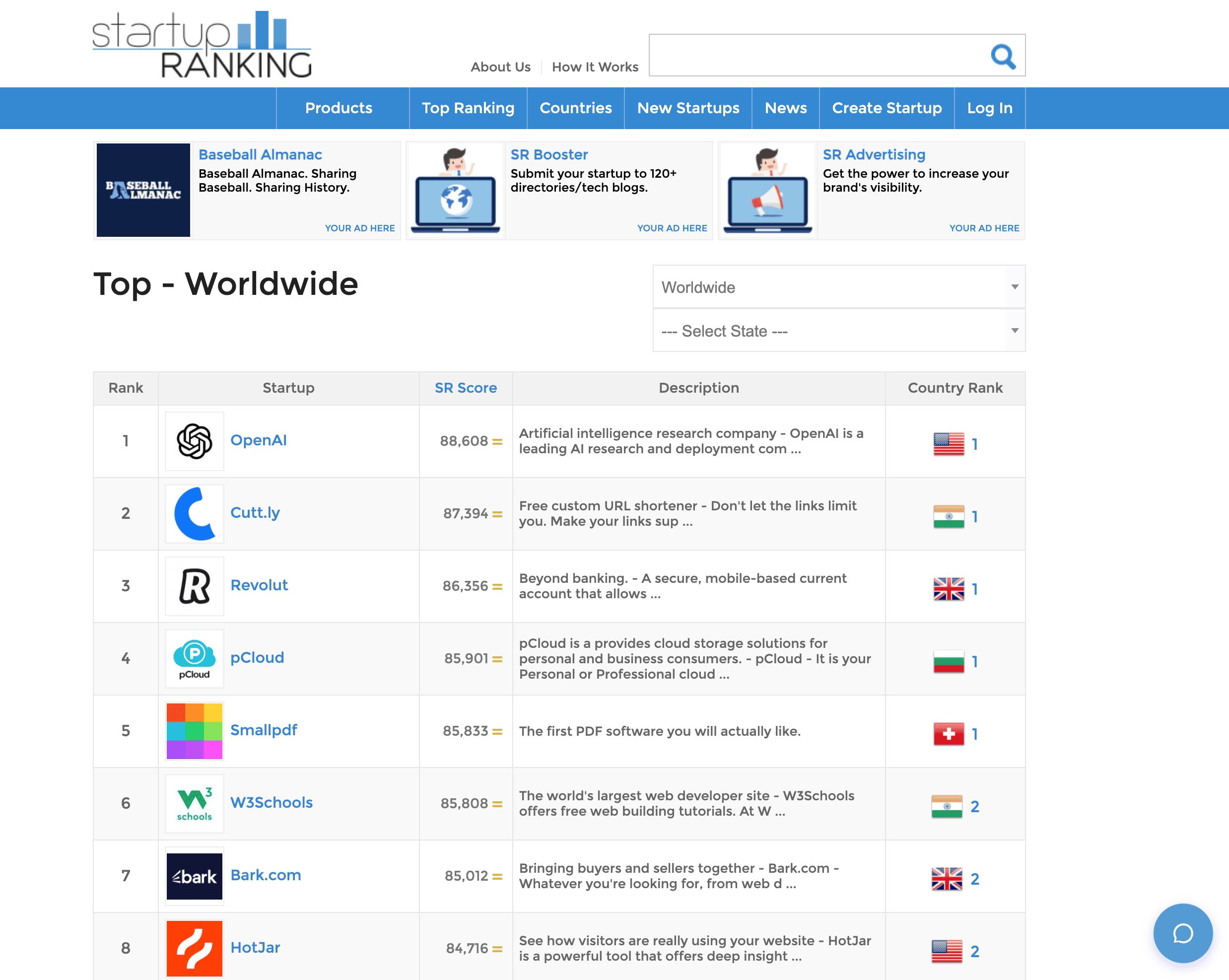The height and width of the screenshot is (980, 1229).
Task: Open the Countries navigation item
Action: pos(575,108)
